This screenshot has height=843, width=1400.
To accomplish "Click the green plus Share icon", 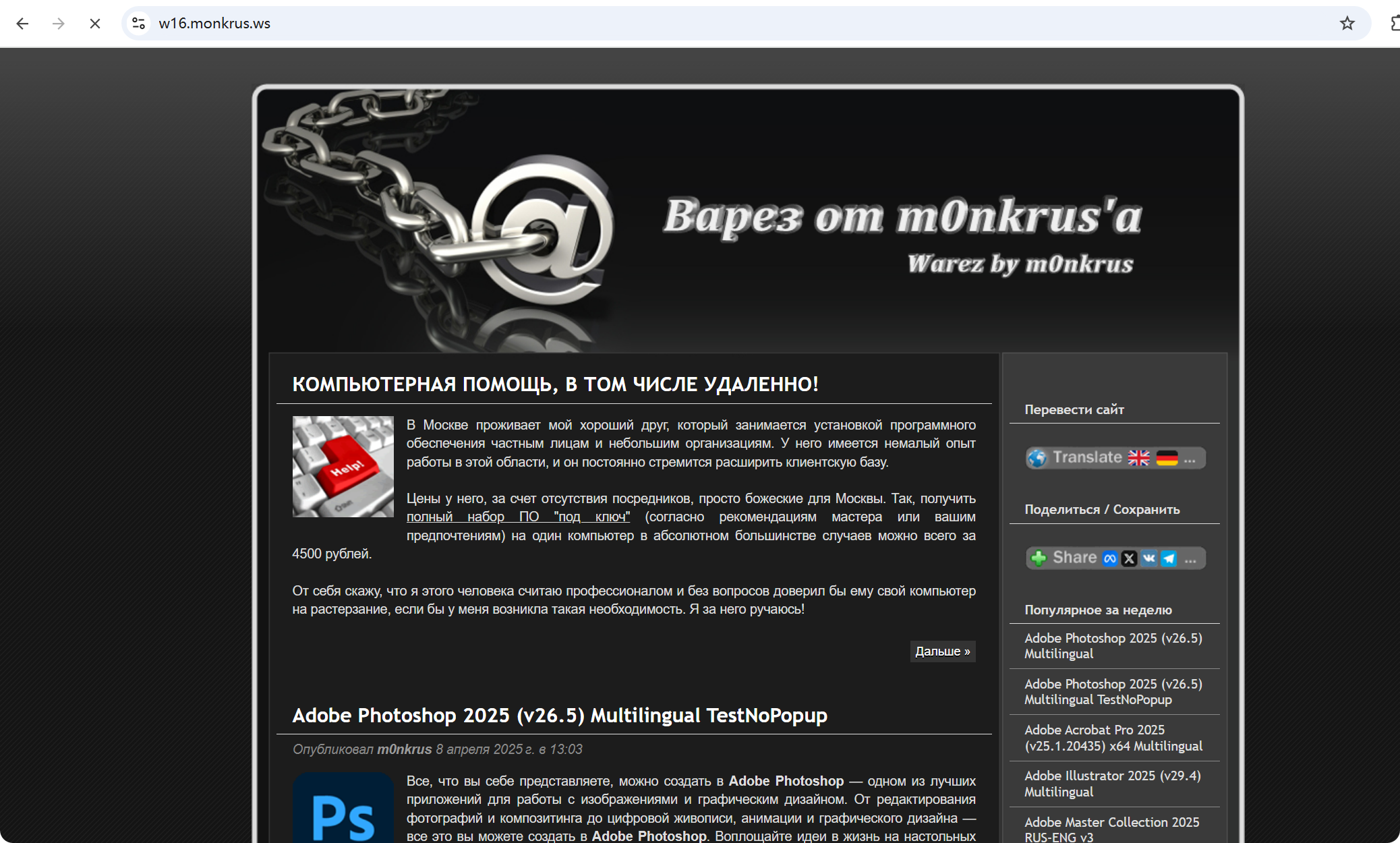I will 1039,558.
